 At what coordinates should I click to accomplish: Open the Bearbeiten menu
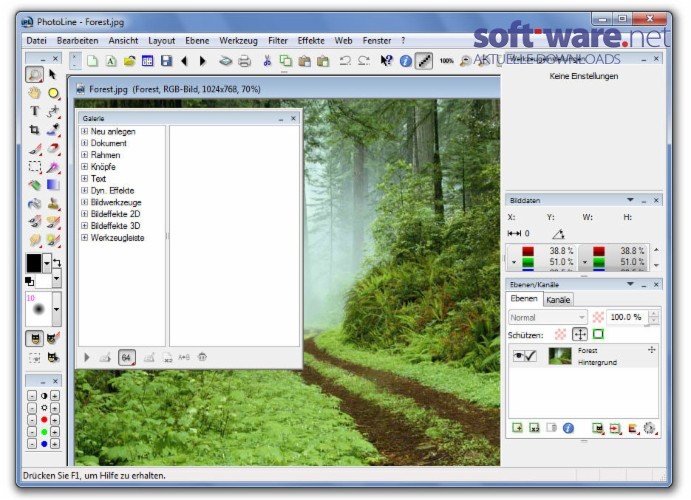(x=78, y=41)
